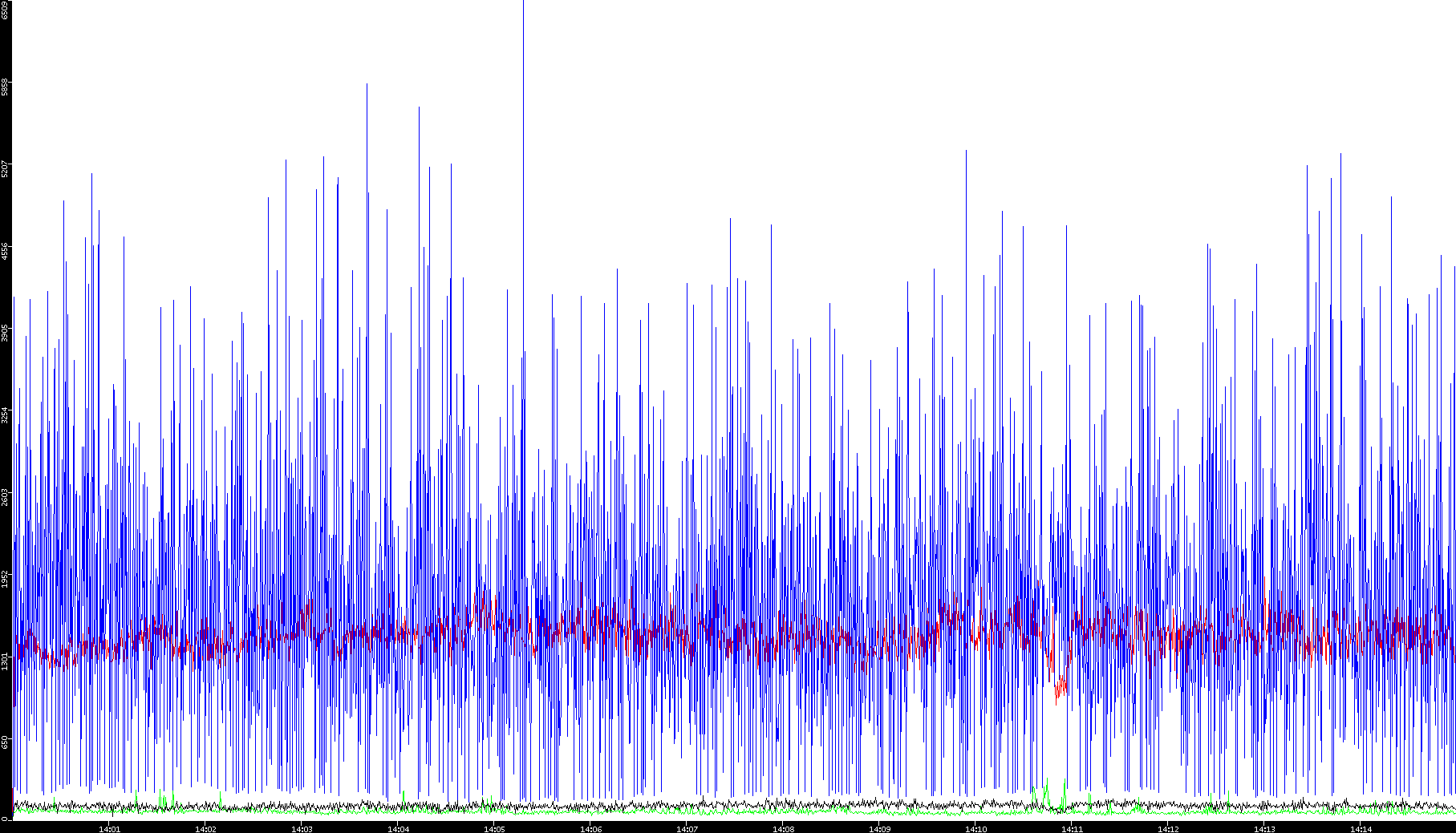Click the 14:02 time axis label
1456x833 pixels.
[x=205, y=828]
